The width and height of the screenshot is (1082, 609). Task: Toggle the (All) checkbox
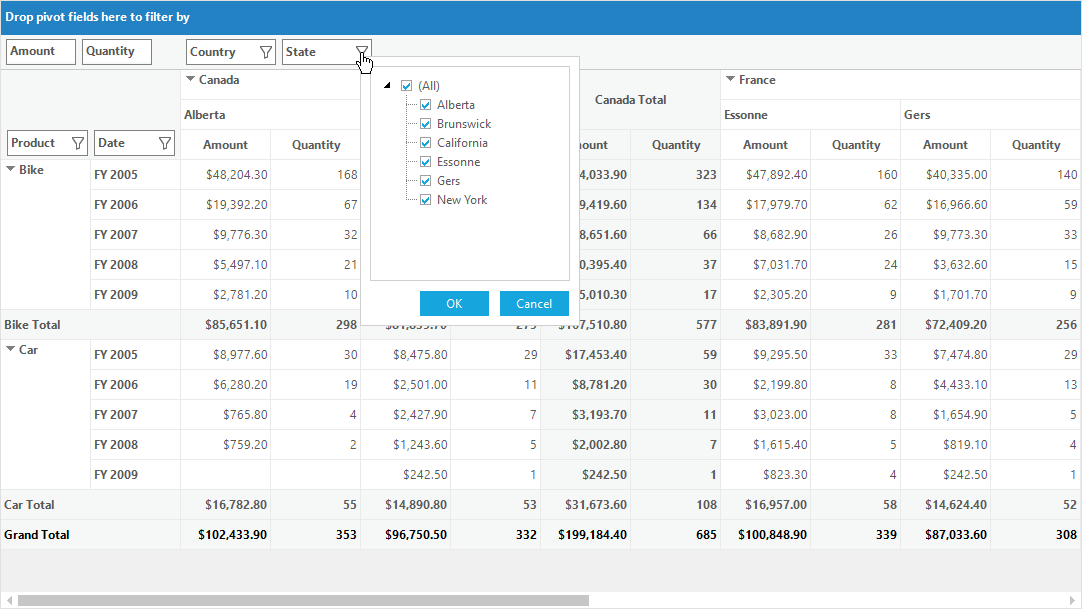coord(406,86)
